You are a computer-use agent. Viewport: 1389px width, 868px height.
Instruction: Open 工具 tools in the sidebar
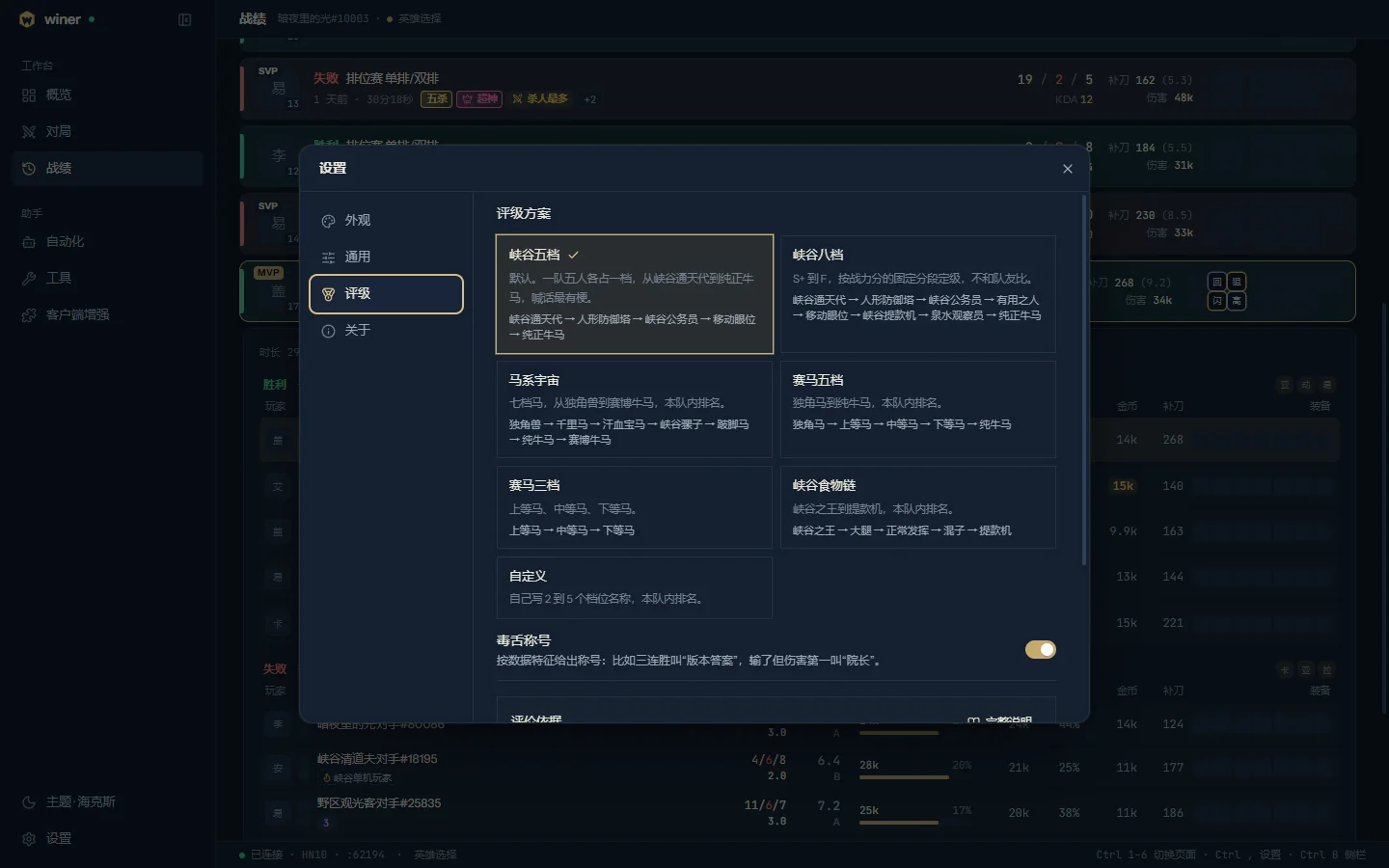[x=108, y=278]
